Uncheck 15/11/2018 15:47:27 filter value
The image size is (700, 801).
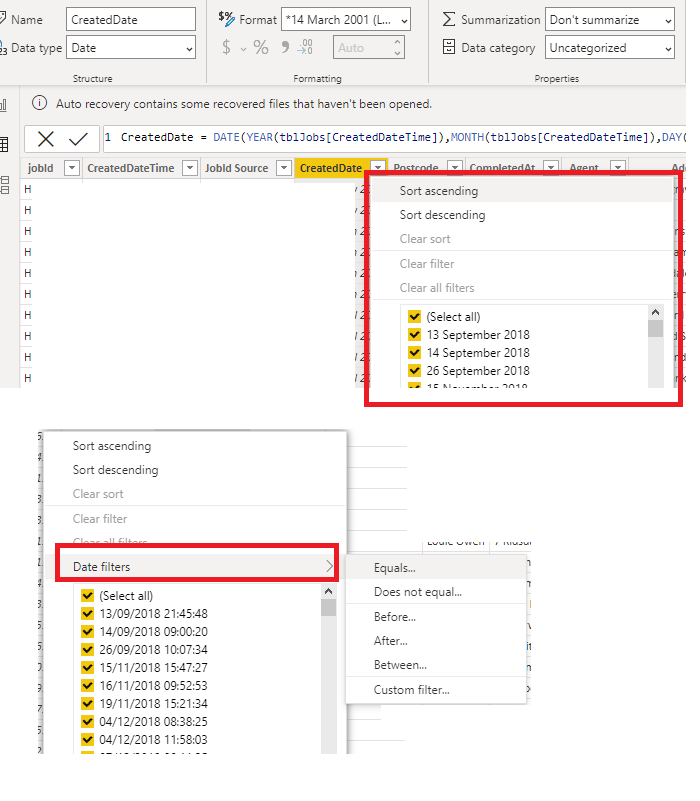(87, 668)
